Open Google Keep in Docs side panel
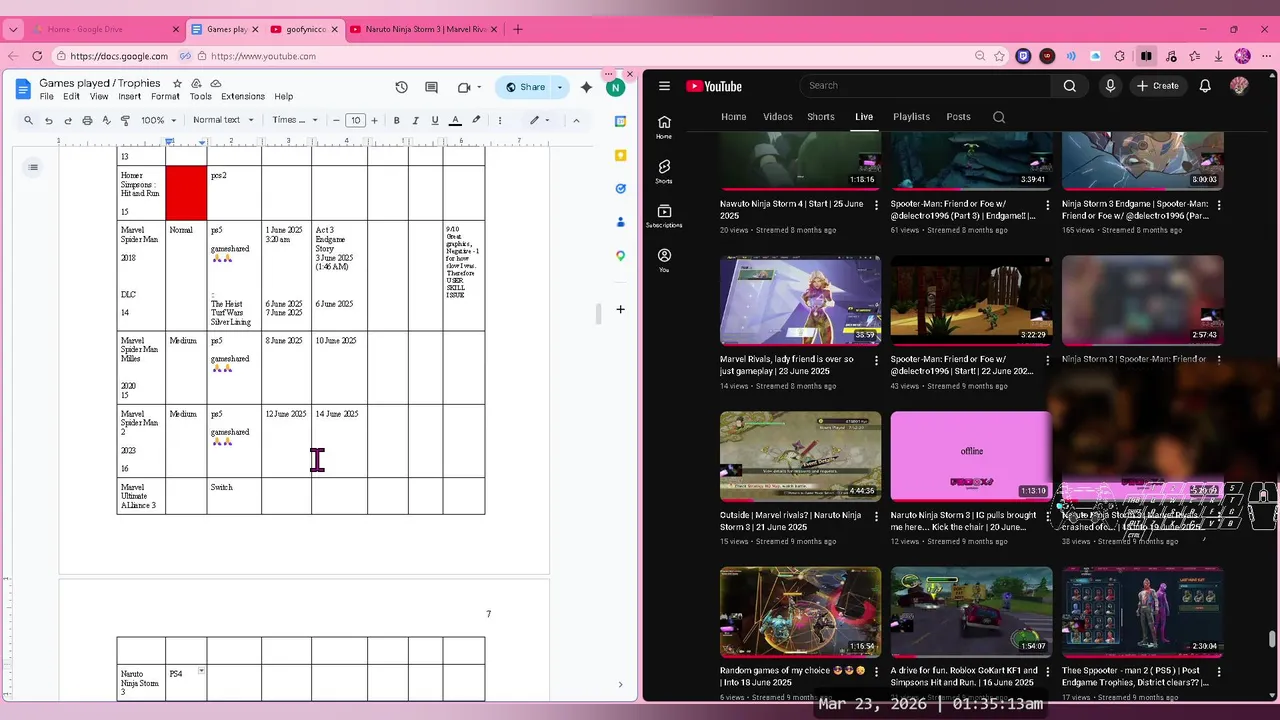Screen dimensions: 1280x720 (x=620, y=155)
